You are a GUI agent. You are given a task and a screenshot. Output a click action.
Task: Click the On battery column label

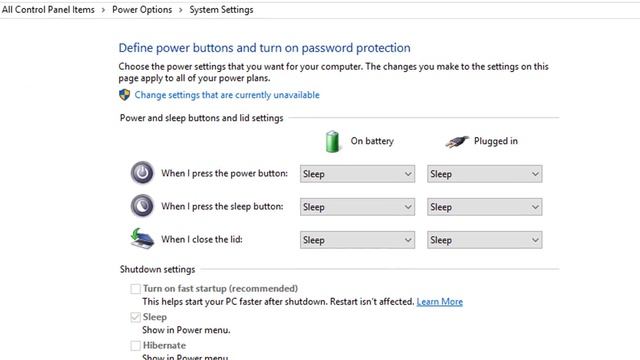pyautogui.click(x=372, y=141)
